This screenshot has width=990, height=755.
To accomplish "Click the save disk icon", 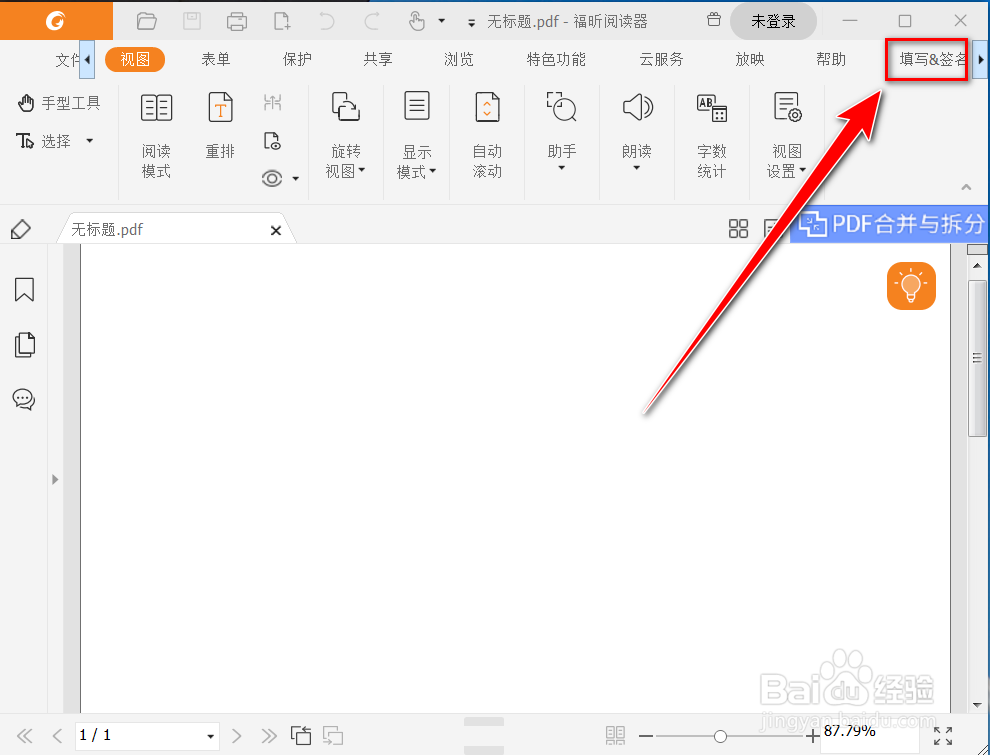I will [192, 21].
